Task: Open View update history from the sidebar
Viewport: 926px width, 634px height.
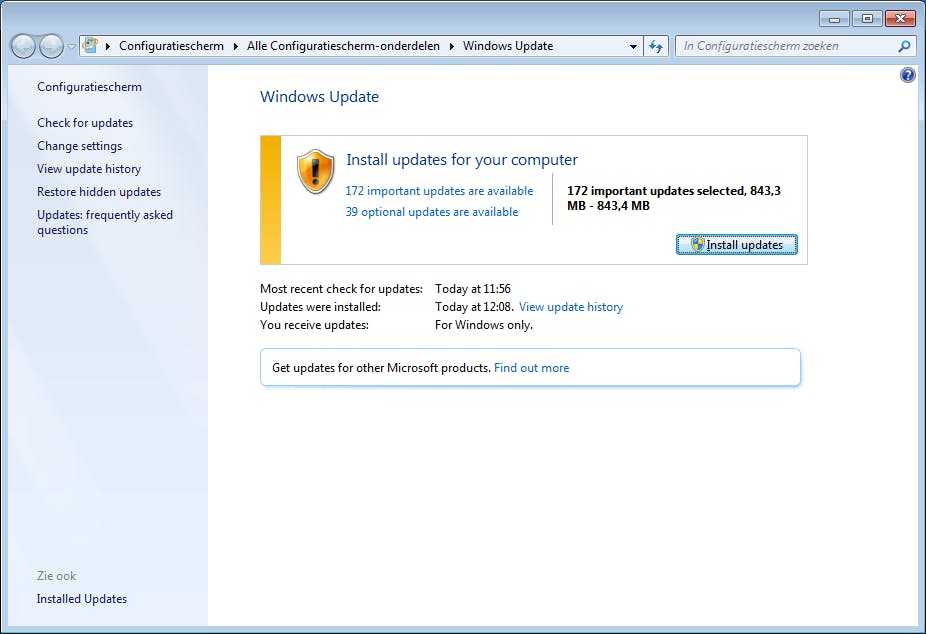Action: 88,168
